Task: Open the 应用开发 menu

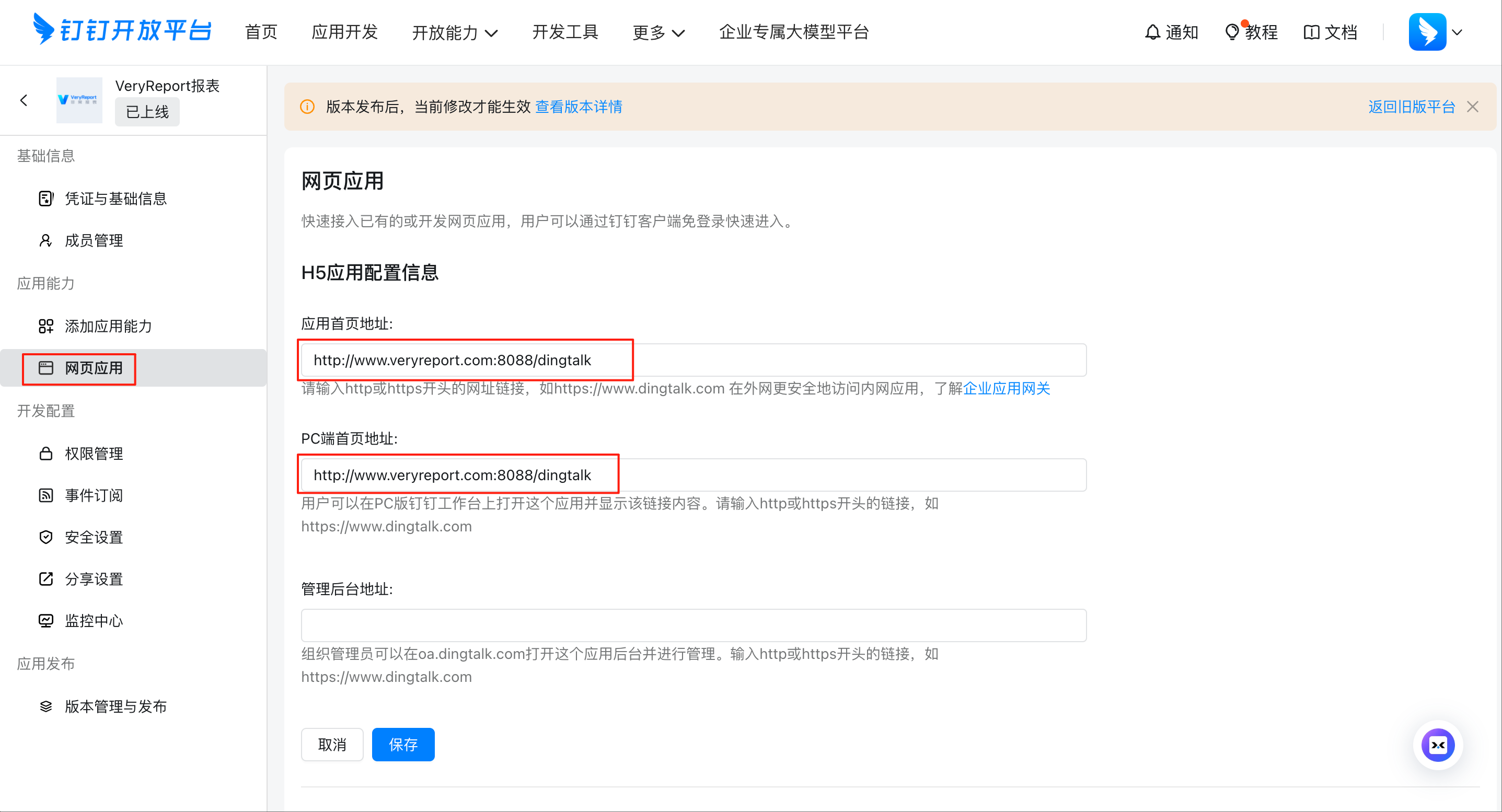Action: tap(344, 32)
